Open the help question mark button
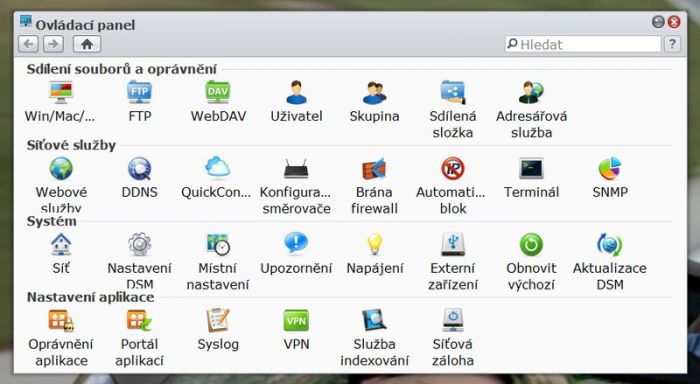700x384 pixels. (672, 44)
